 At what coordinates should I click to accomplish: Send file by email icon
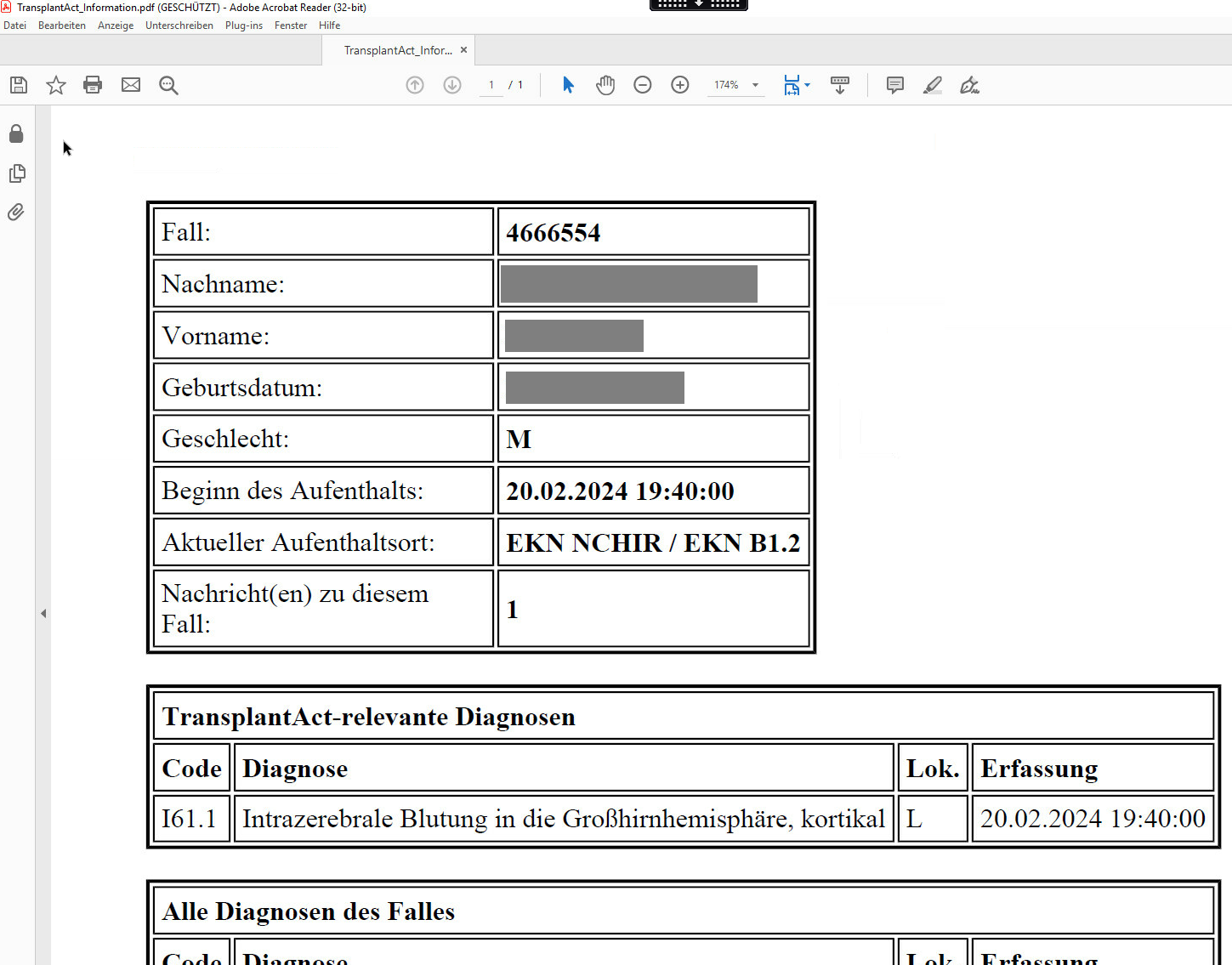(x=131, y=85)
